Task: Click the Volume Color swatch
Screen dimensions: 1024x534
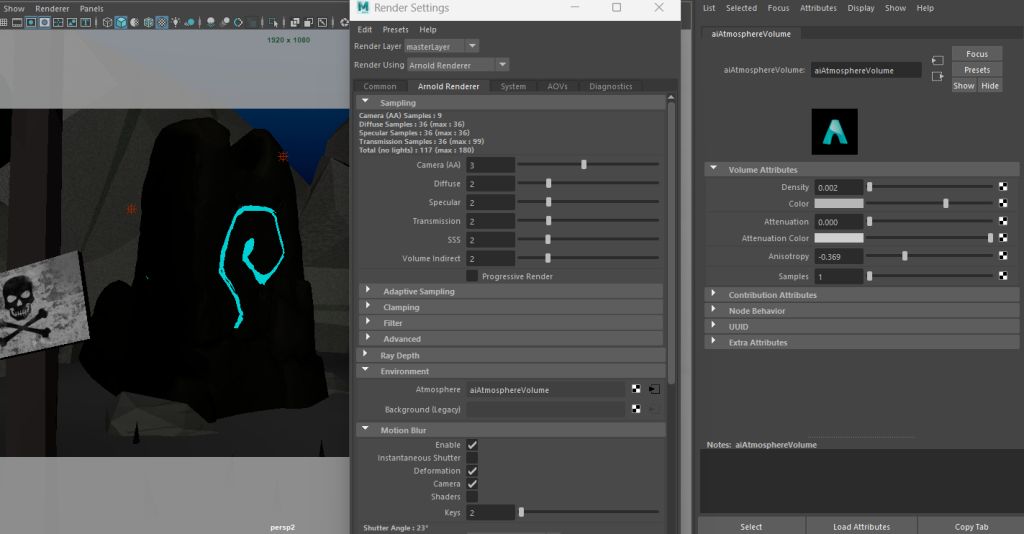Action: [x=839, y=204]
